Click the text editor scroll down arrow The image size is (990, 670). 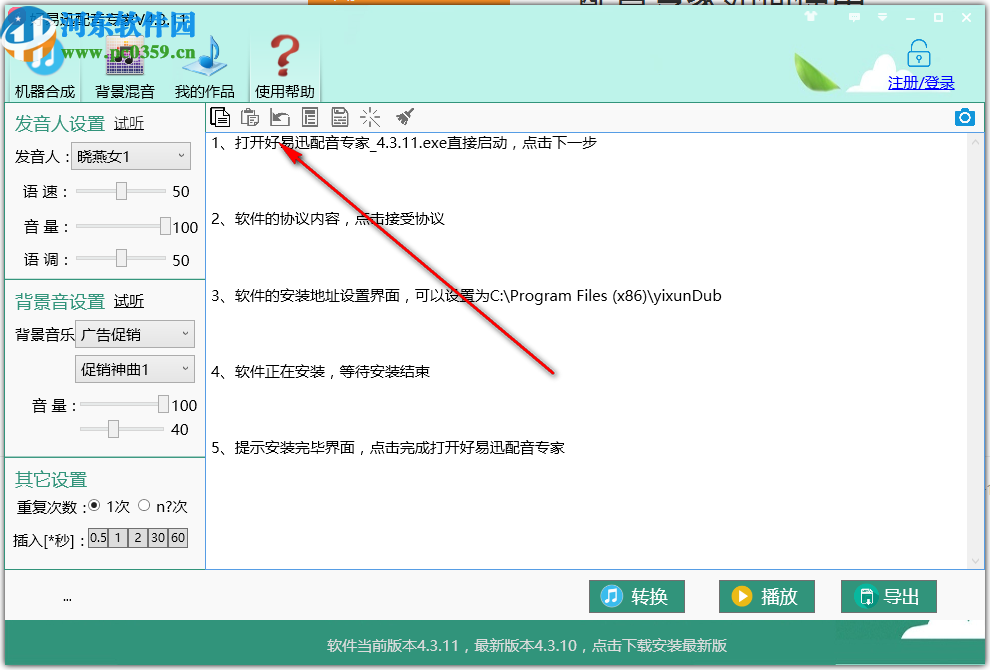pos(975,561)
